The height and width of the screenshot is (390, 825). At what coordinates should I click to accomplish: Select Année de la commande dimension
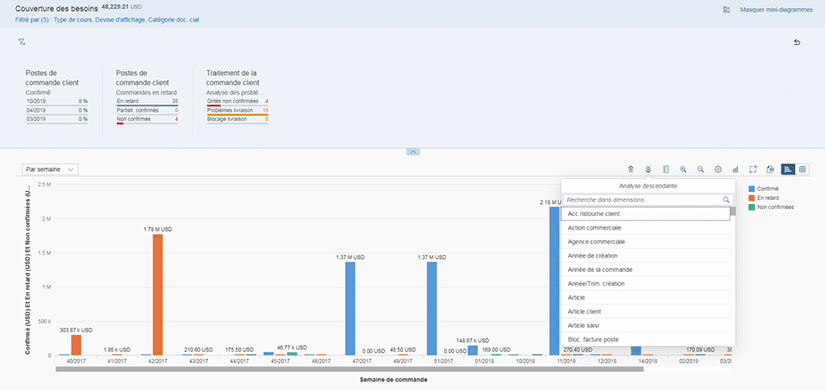[646, 269]
